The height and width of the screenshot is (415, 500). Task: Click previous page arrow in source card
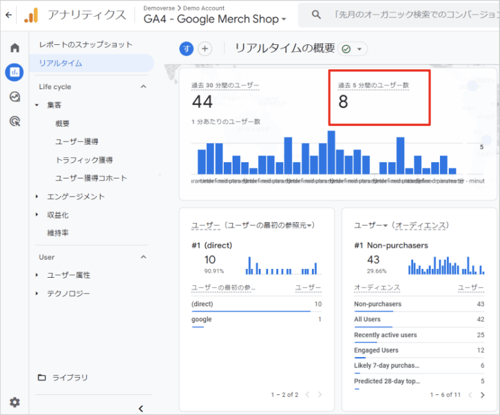(x=307, y=395)
